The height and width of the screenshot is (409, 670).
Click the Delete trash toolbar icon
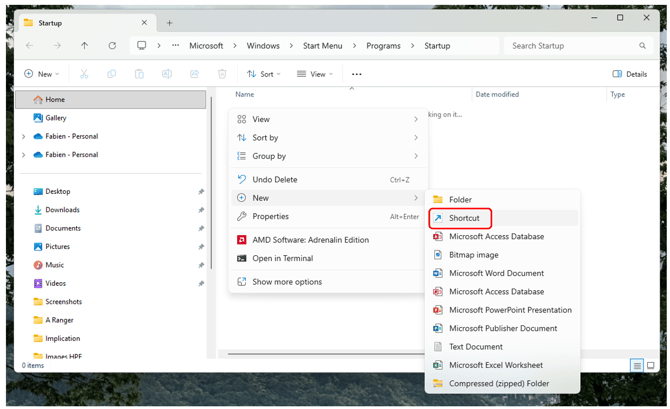pyautogui.click(x=222, y=74)
